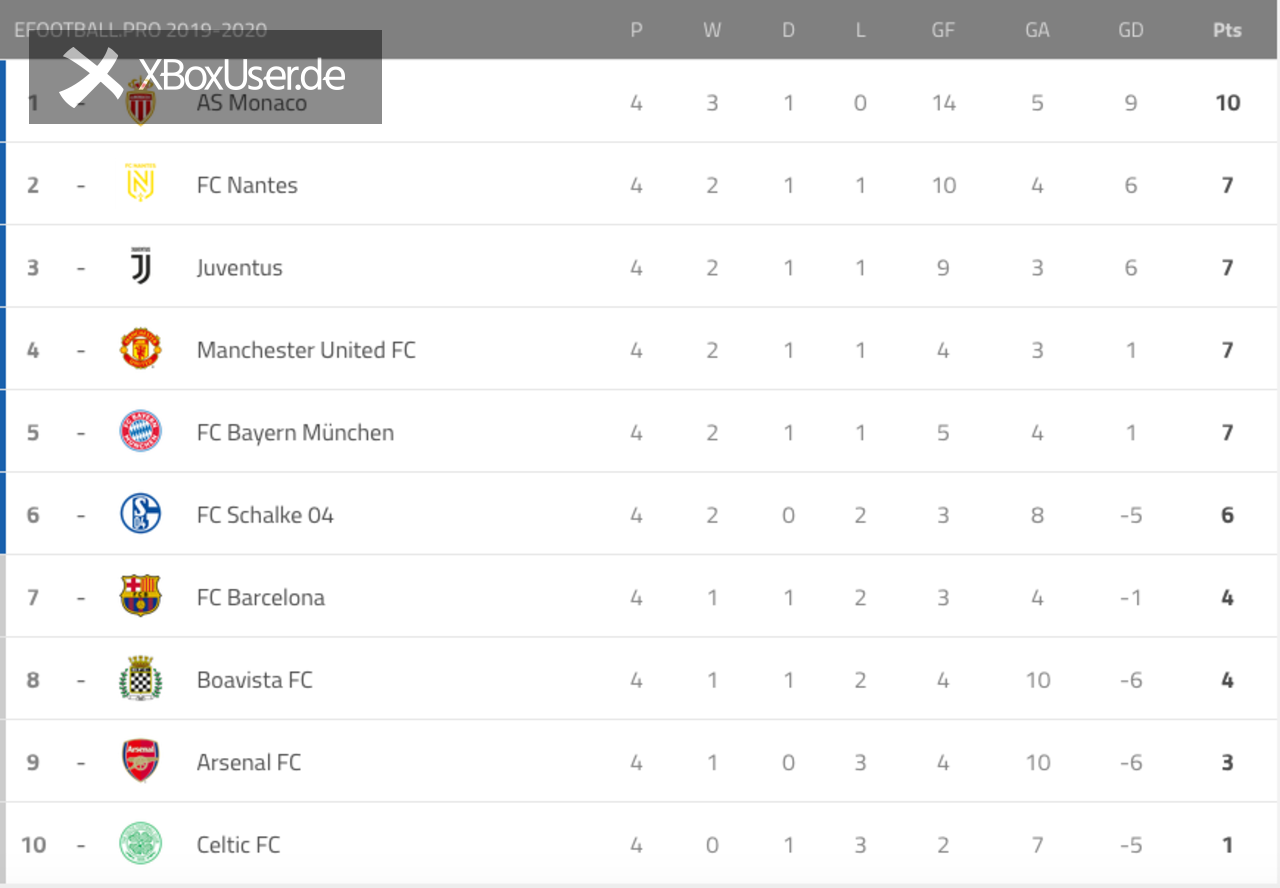Open the Celtic FC team name link
Image resolution: width=1280 pixels, height=888 pixels.
(x=238, y=845)
